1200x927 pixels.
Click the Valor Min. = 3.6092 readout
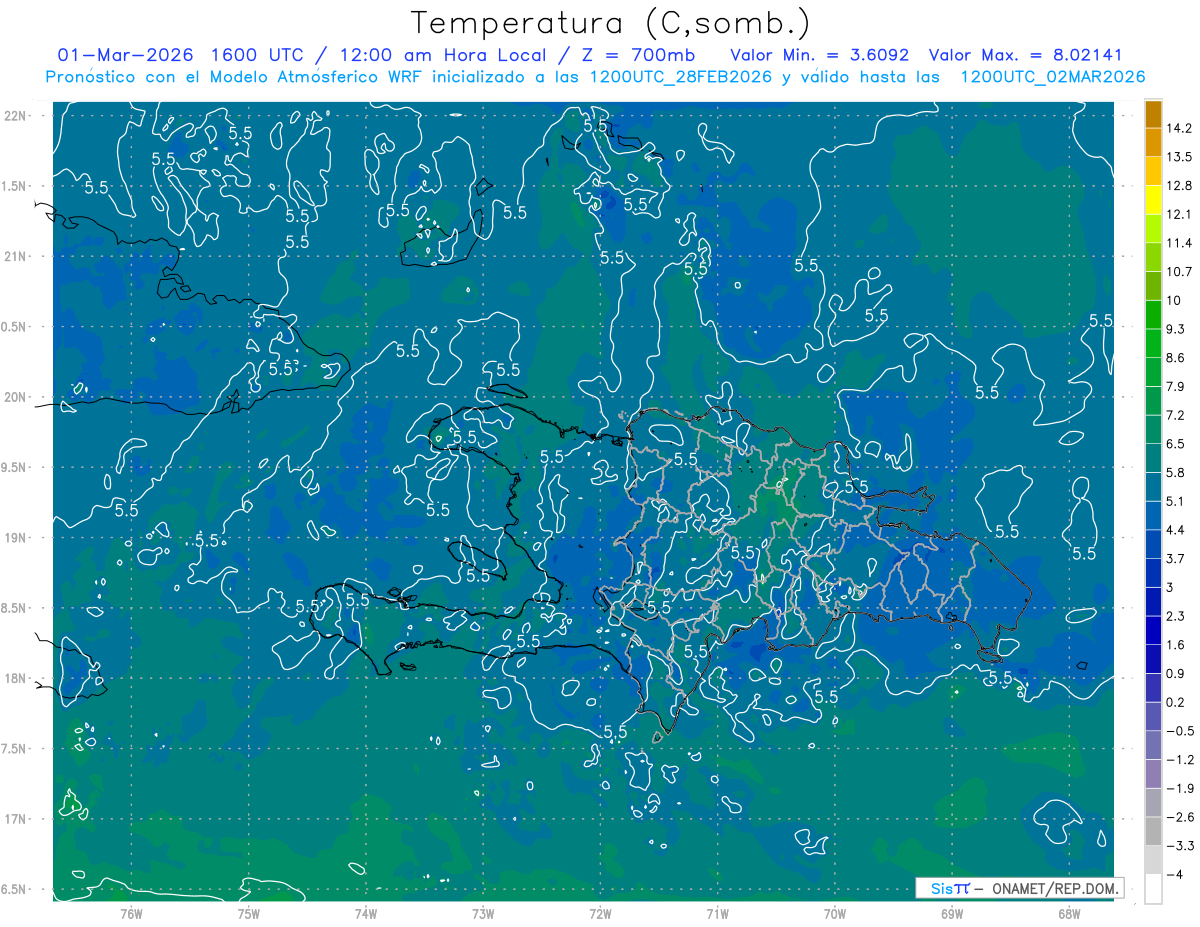coord(822,55)
